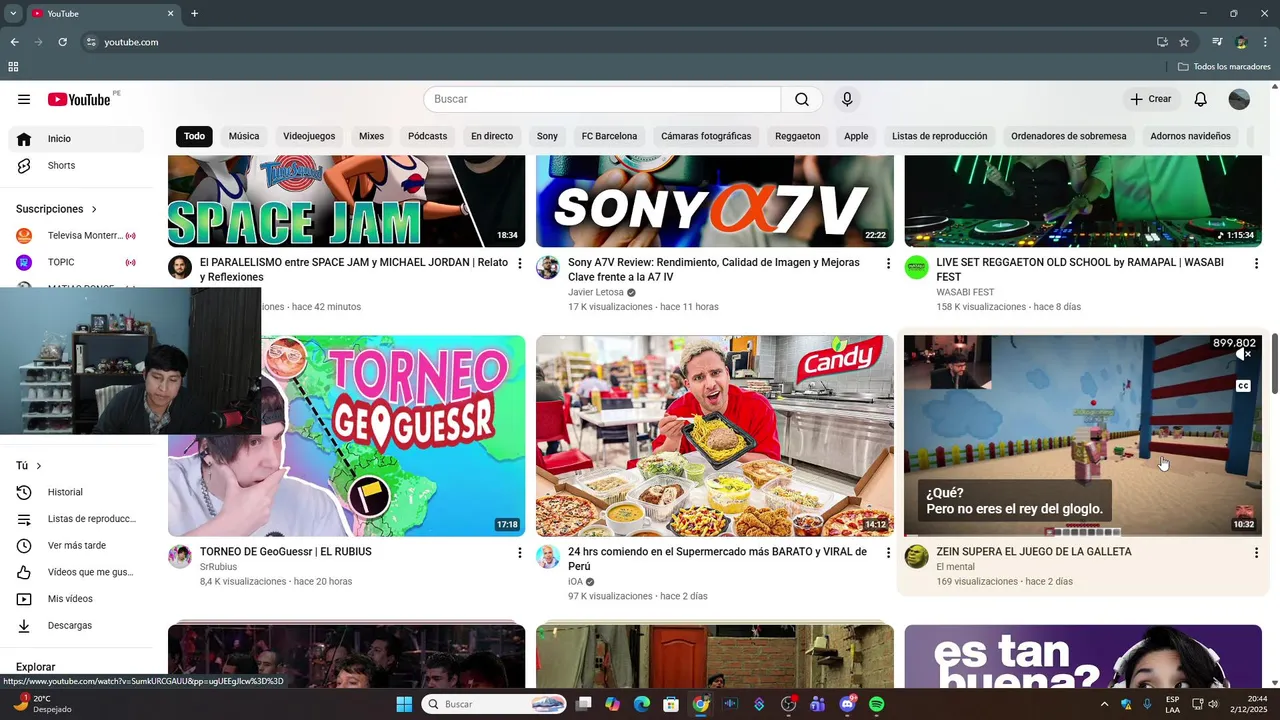The image size is (1280, 720).
Task: Reload the page in Chrome
Action: point(62,42)
